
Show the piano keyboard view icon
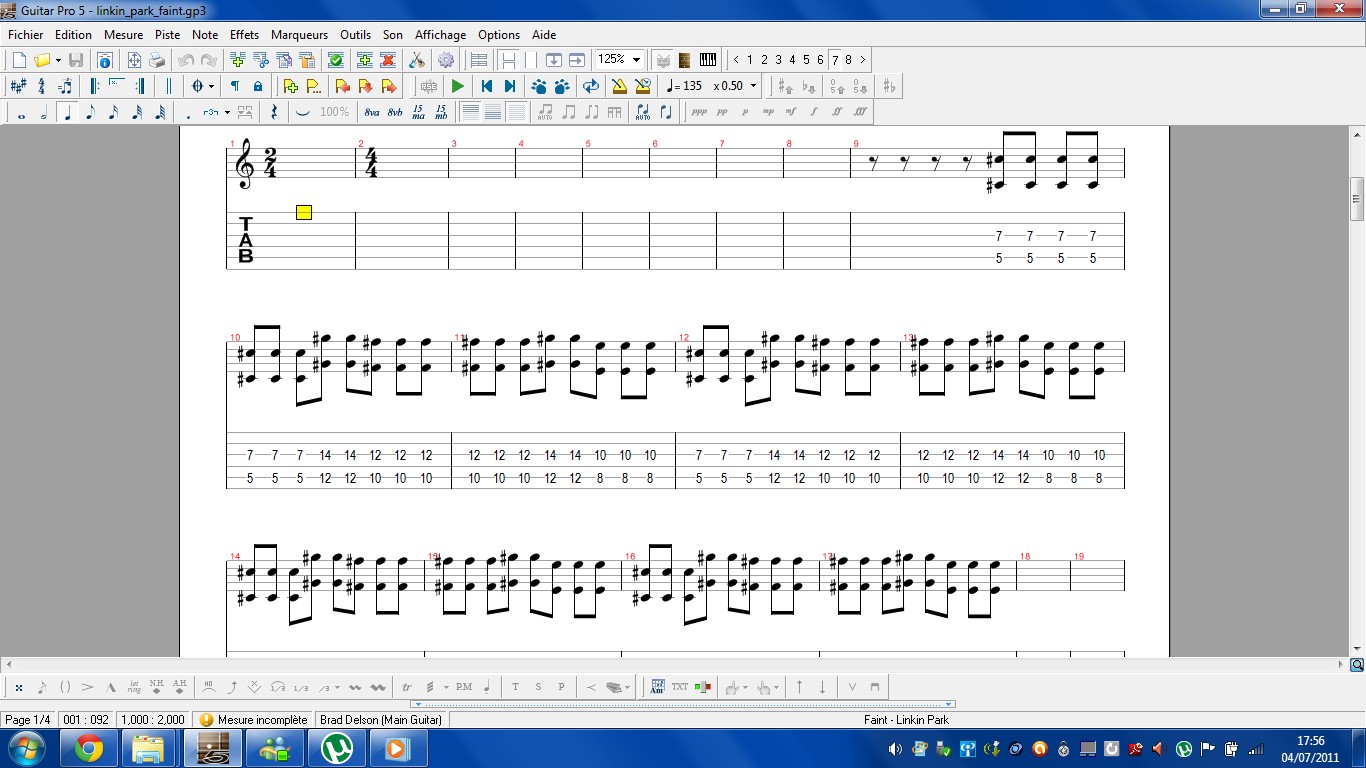708,60
